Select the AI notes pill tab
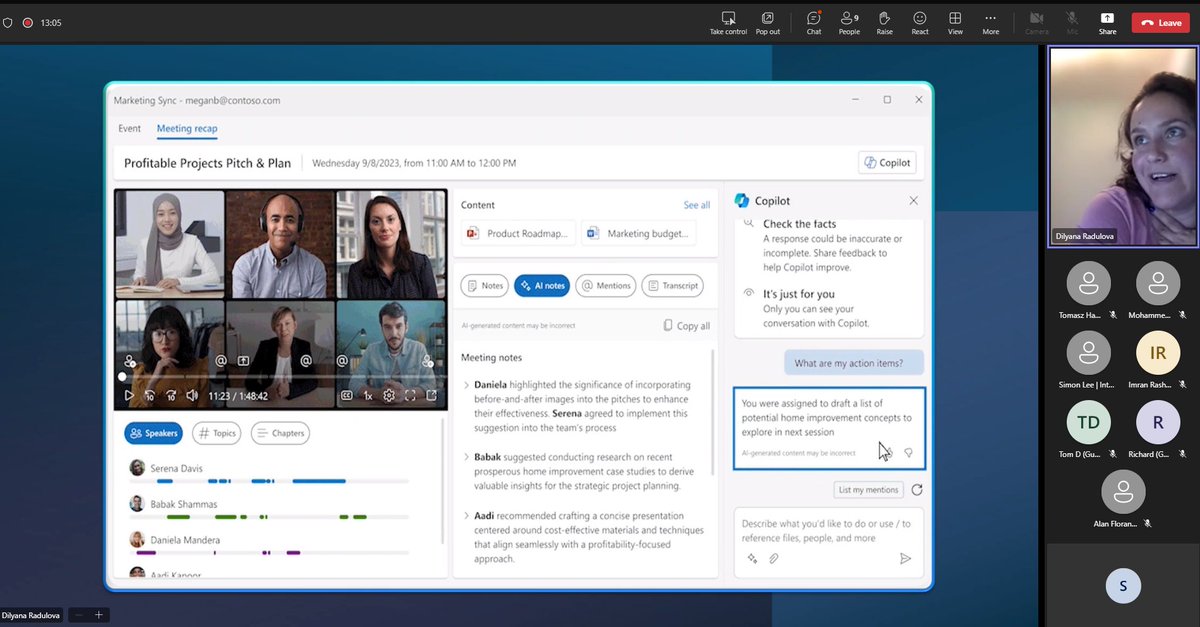The width and height of the screenshot is (1200, 627). click(542, 285)
